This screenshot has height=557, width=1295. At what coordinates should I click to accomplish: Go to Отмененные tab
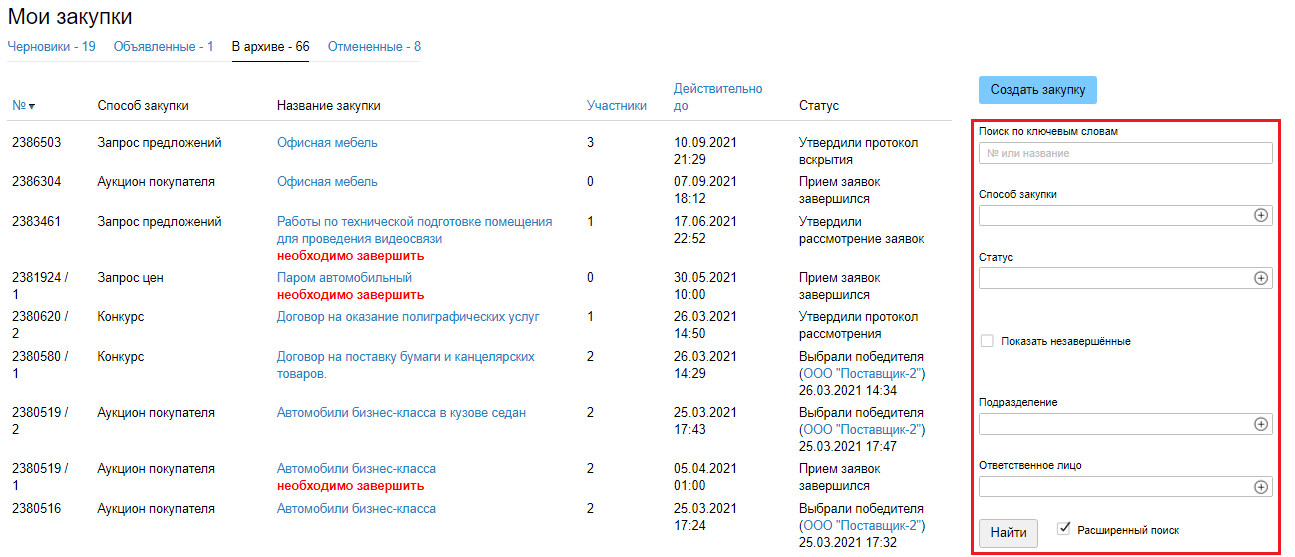point(374,47)
